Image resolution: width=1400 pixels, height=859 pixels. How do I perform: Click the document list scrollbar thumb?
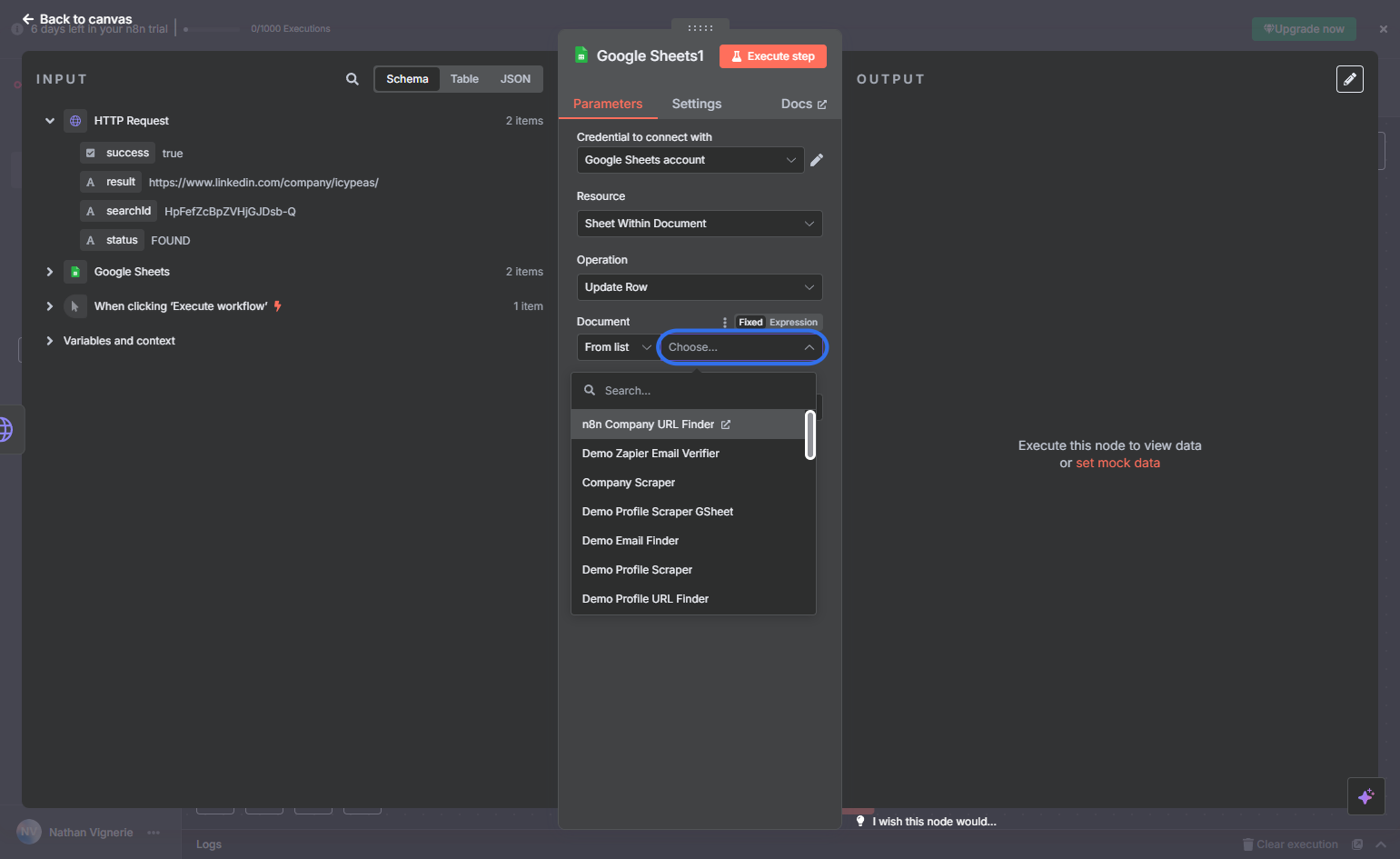point(810,434)
